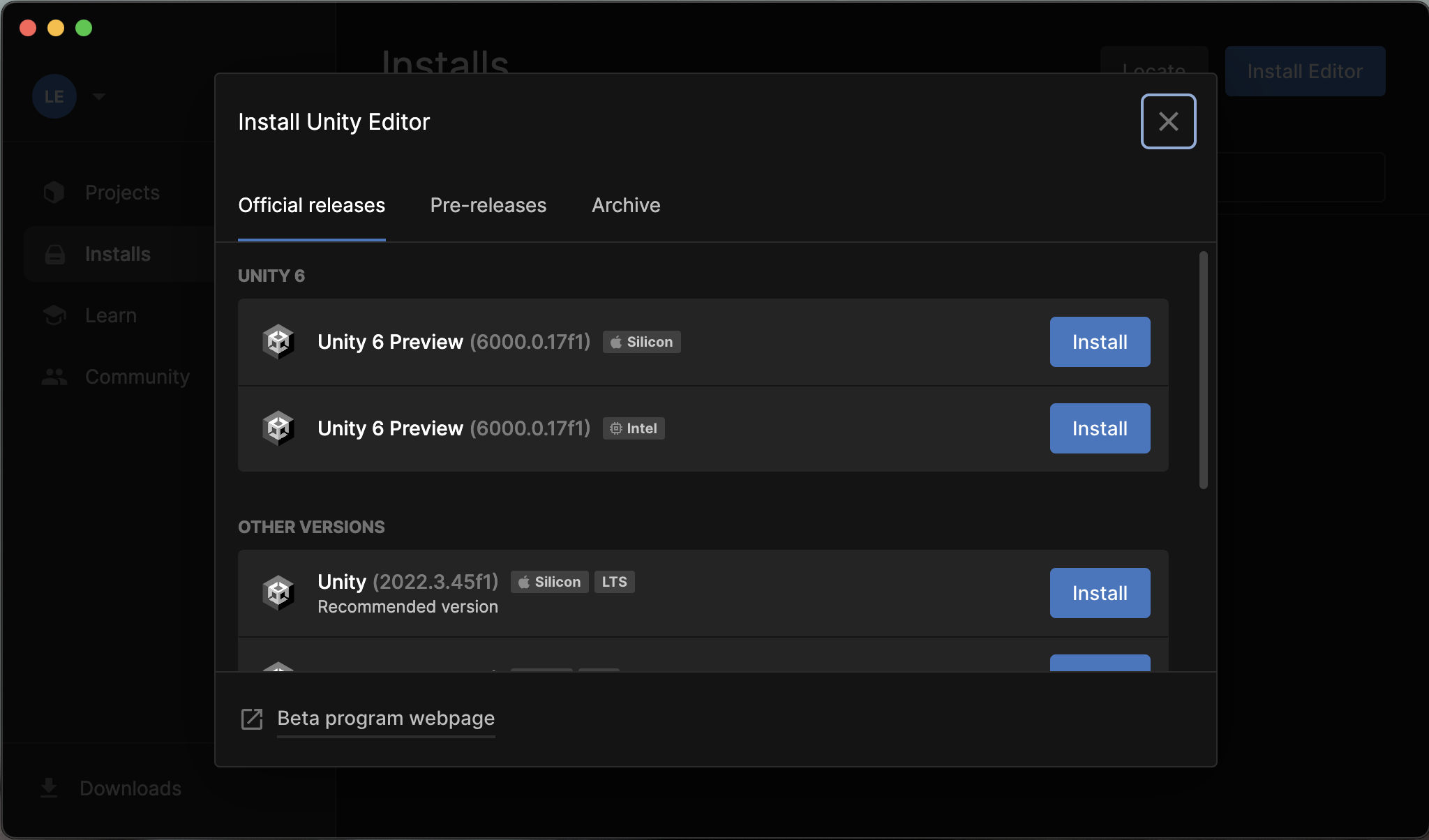
Task: Click the Projects cube icon in the sidebar
Action: point(54,193)
